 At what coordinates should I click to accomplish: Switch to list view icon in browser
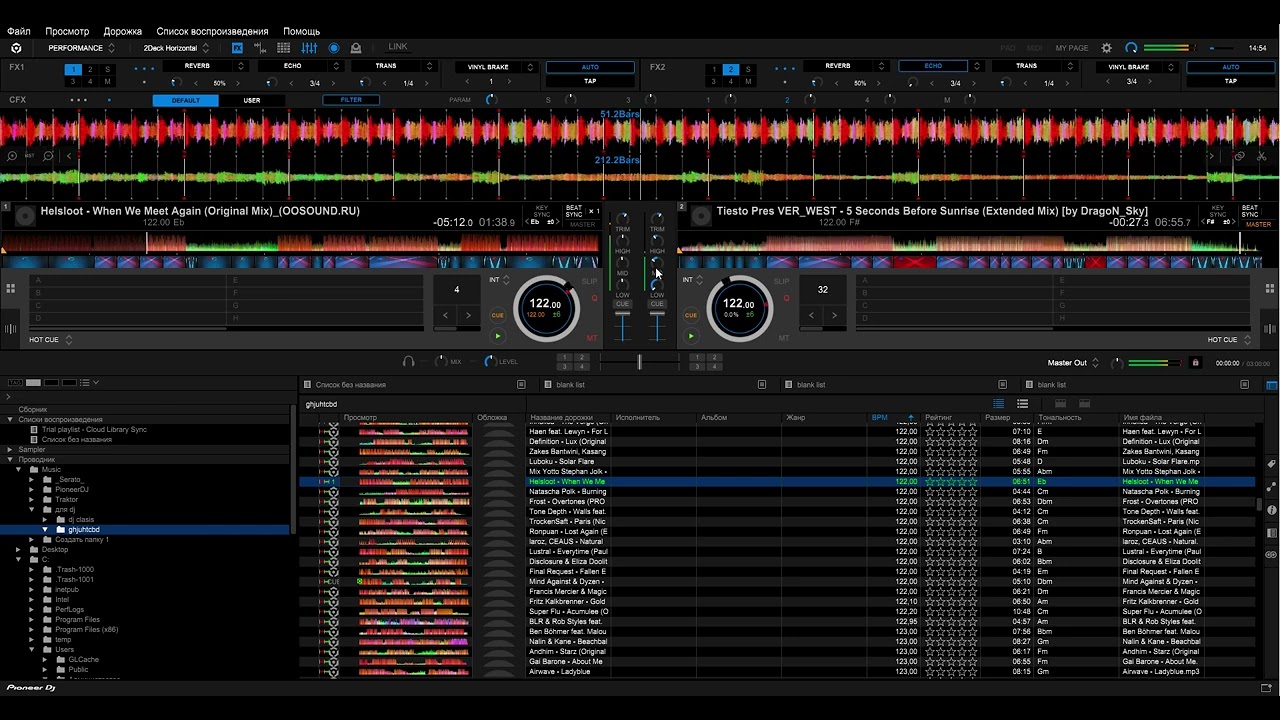tap(998, 404)
